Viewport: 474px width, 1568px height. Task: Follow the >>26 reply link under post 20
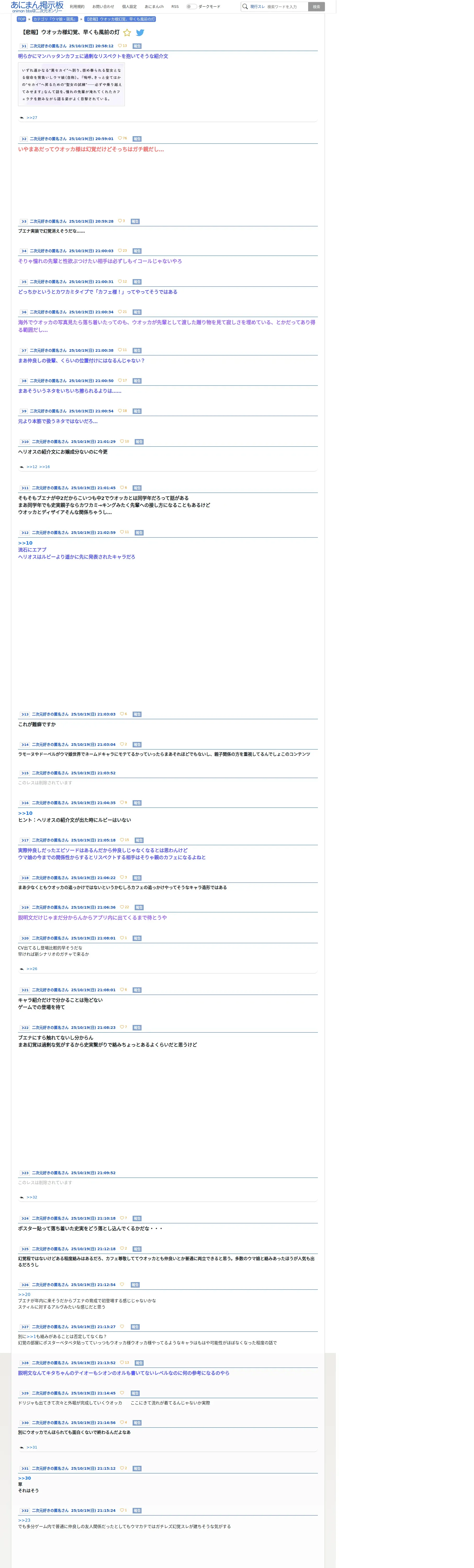pos(32,969)
